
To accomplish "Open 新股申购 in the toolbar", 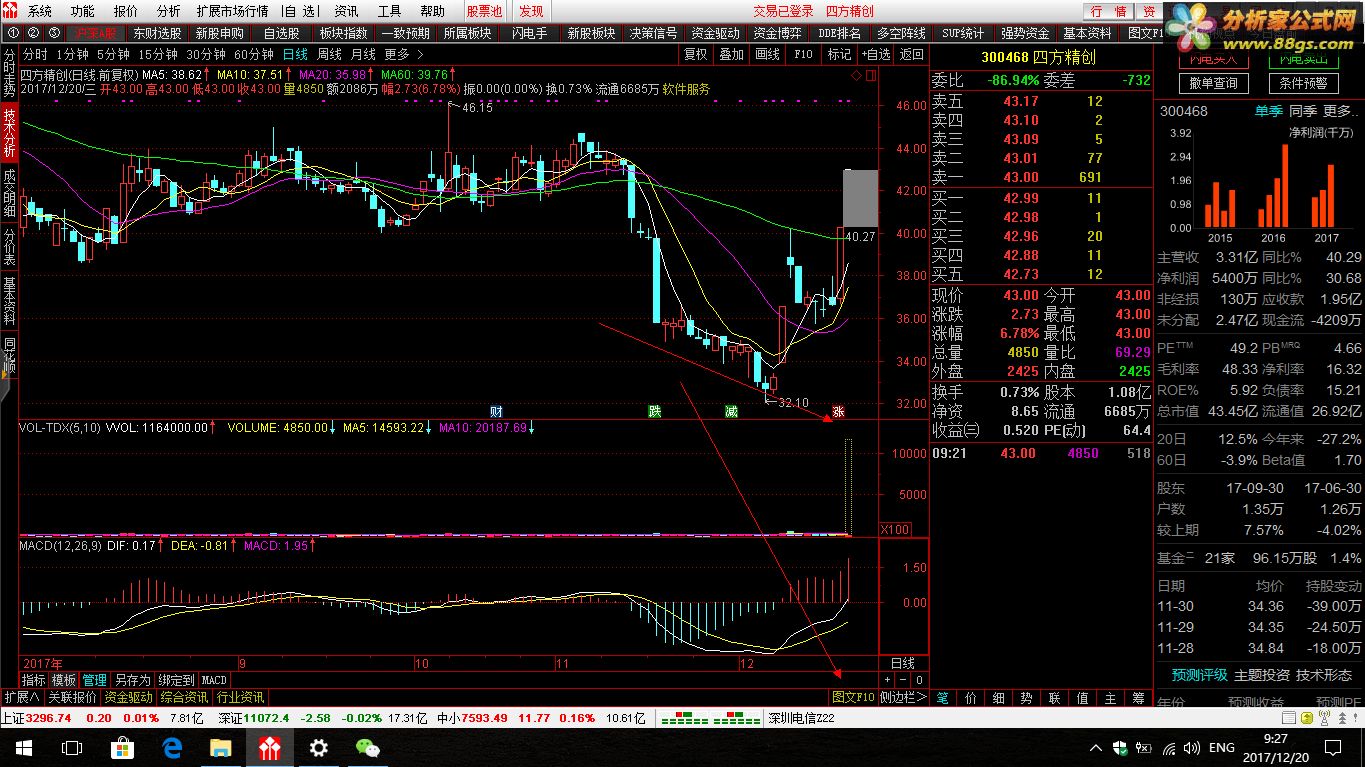I will coord(219,33).
